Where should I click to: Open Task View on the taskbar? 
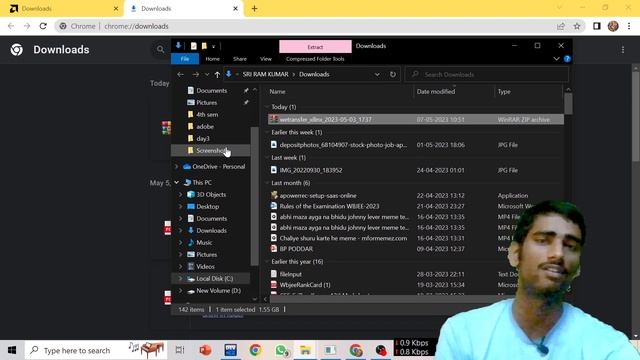coord(180,350)
